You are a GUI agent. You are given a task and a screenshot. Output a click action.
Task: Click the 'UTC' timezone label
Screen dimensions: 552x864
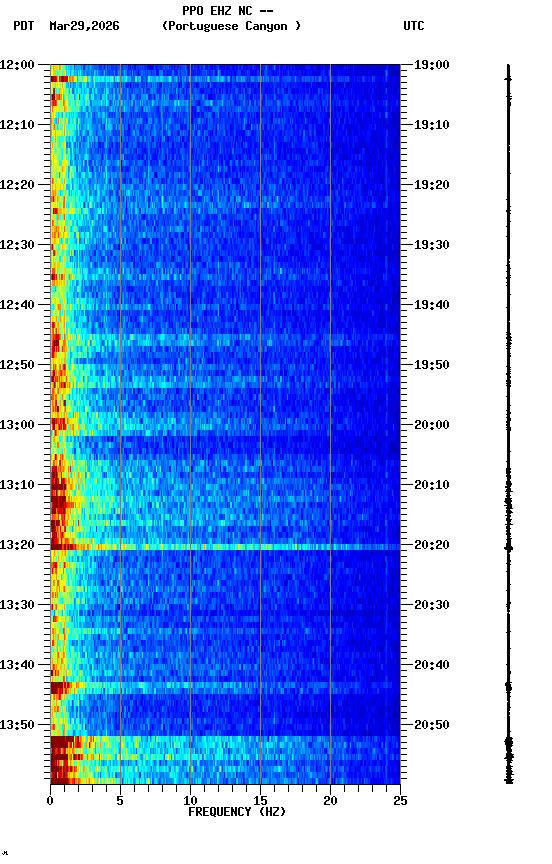(414, 26)
